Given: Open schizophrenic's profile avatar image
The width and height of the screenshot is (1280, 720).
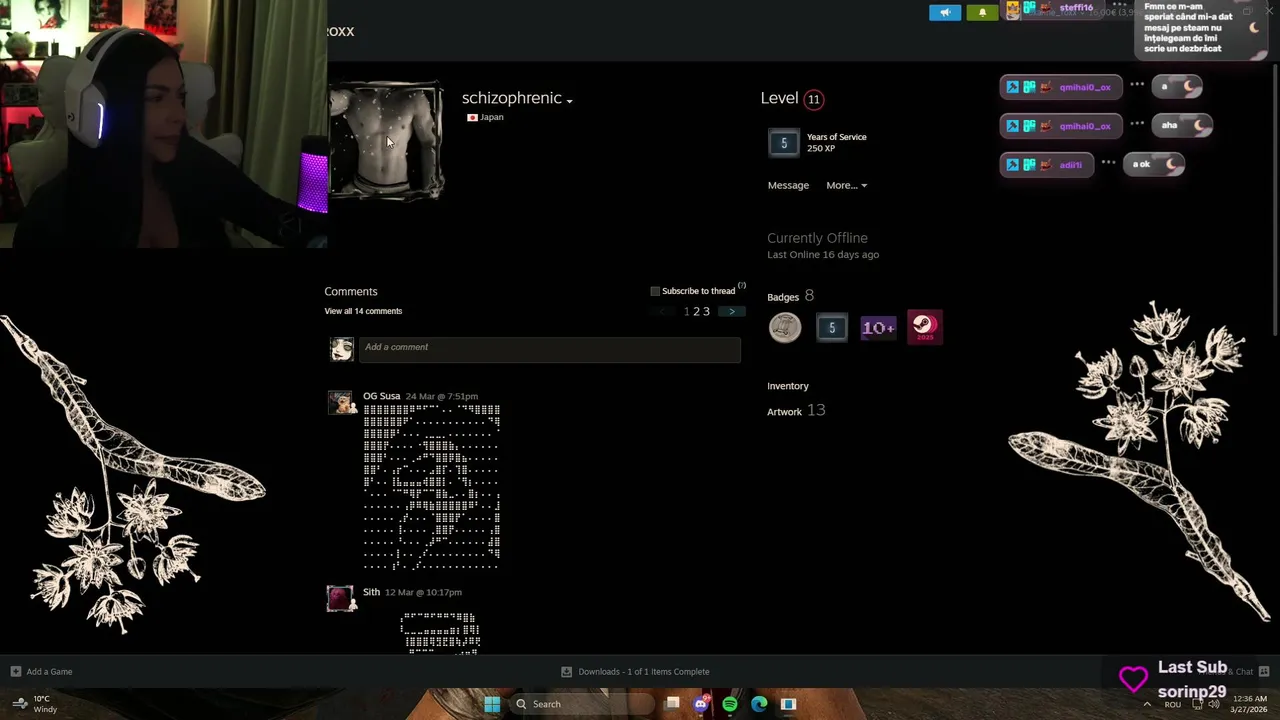Looking at the screenshot, I should pyautogui.click(x=386, y=142).
